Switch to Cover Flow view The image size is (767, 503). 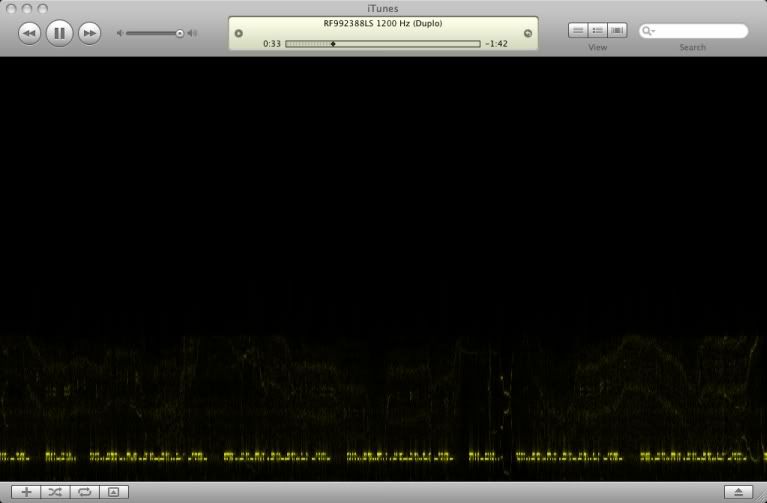click(617, 31)
